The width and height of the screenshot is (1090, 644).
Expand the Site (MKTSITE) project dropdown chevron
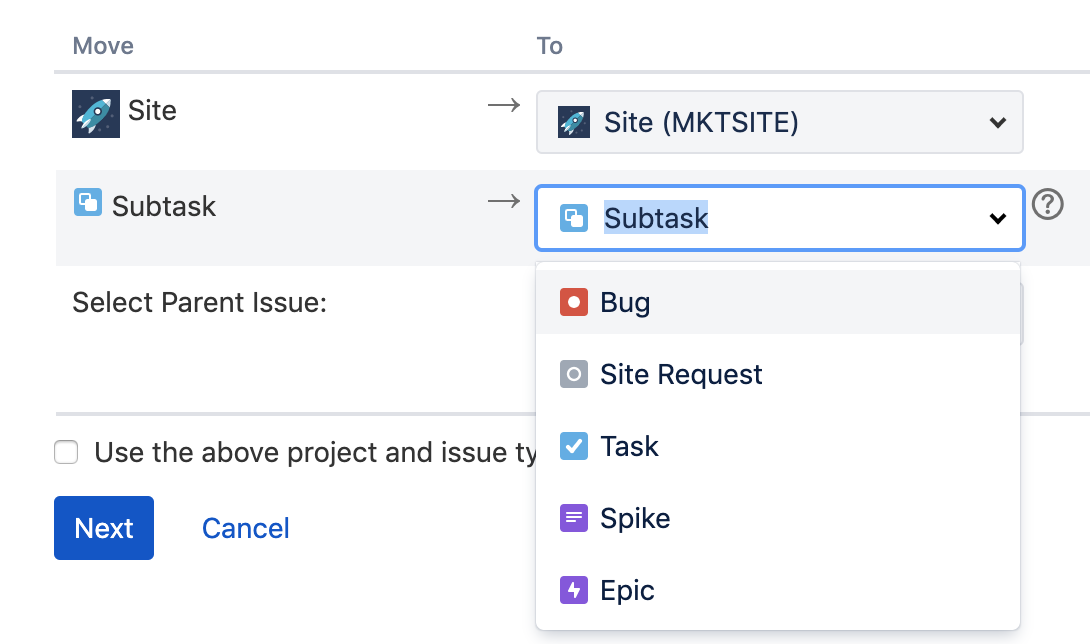(997, 123)
